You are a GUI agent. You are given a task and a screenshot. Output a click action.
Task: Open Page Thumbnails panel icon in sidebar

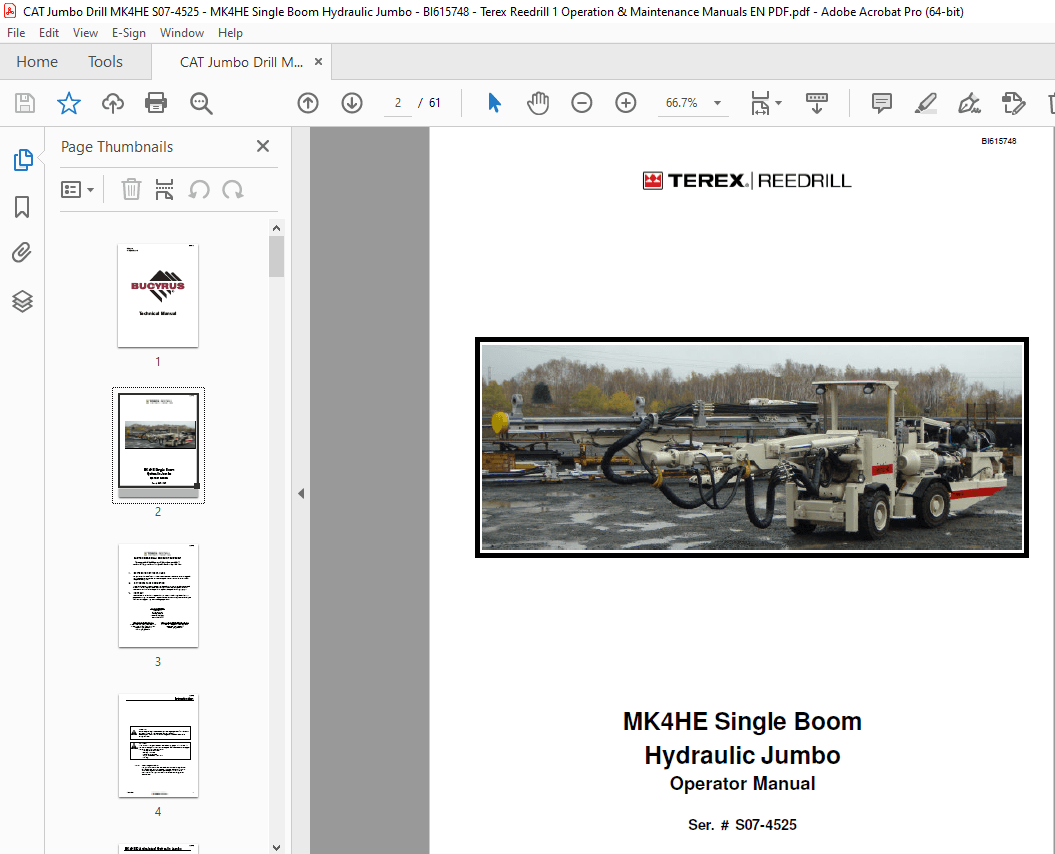tap(23, 159)
